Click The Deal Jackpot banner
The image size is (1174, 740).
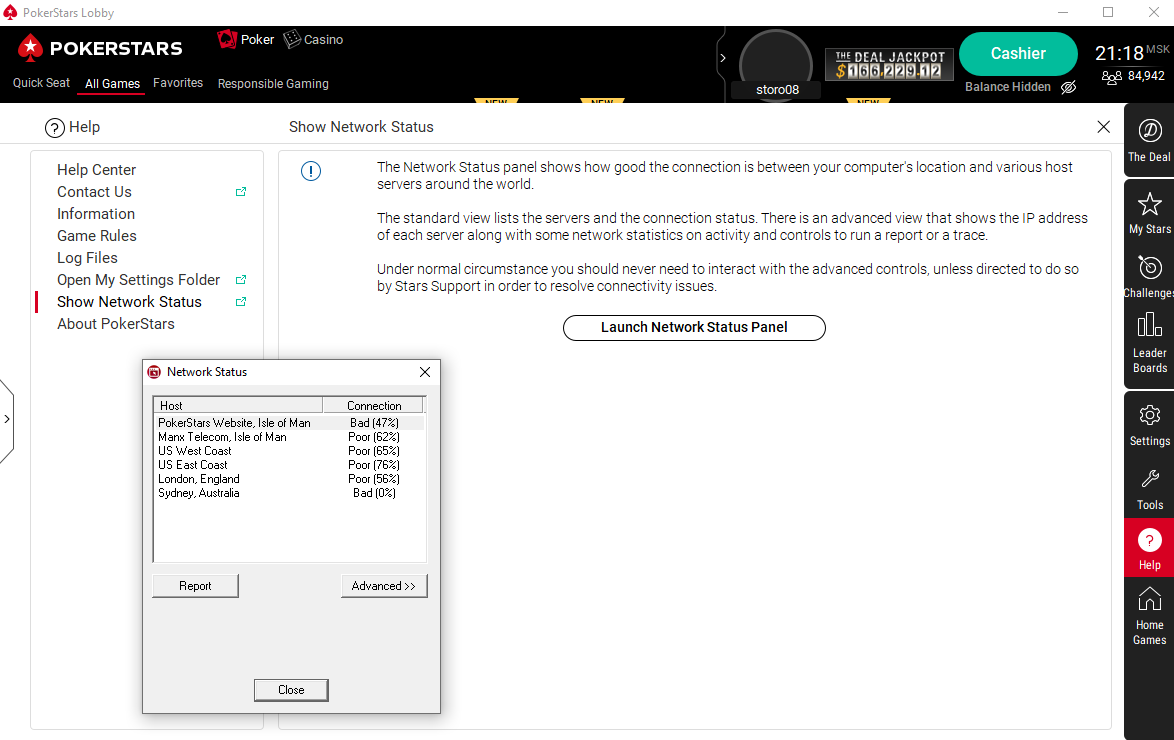889,65
